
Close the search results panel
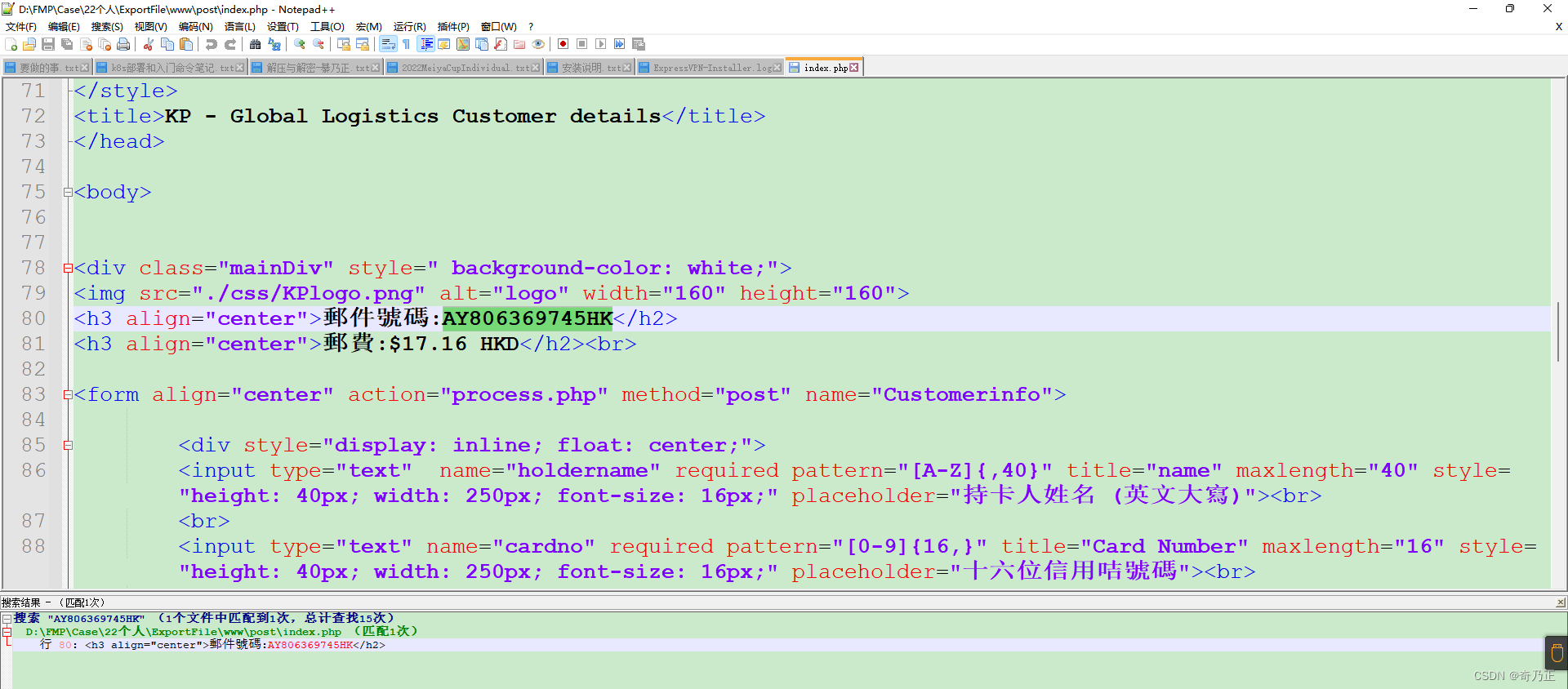(1561, 602)
